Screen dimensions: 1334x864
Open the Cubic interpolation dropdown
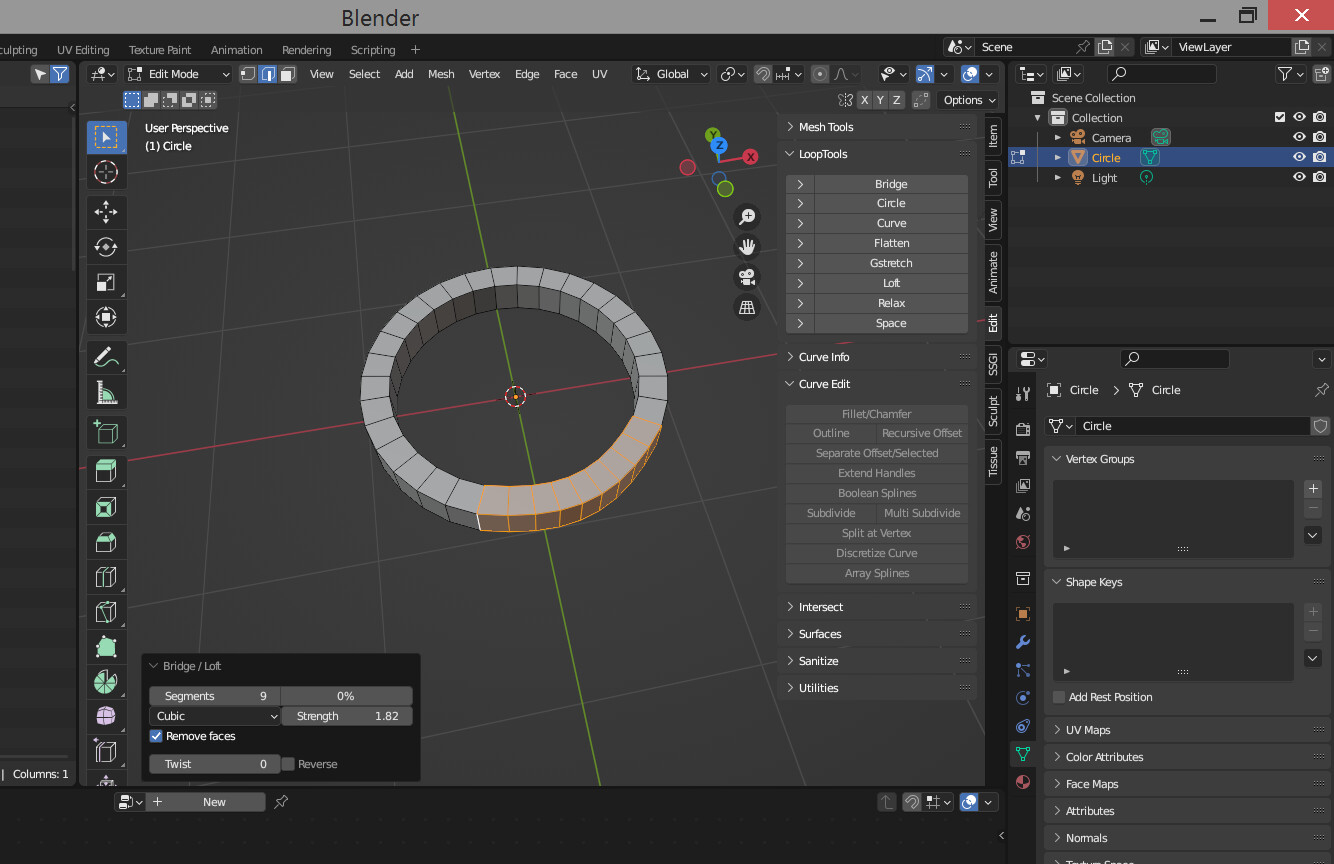(215, 716)
